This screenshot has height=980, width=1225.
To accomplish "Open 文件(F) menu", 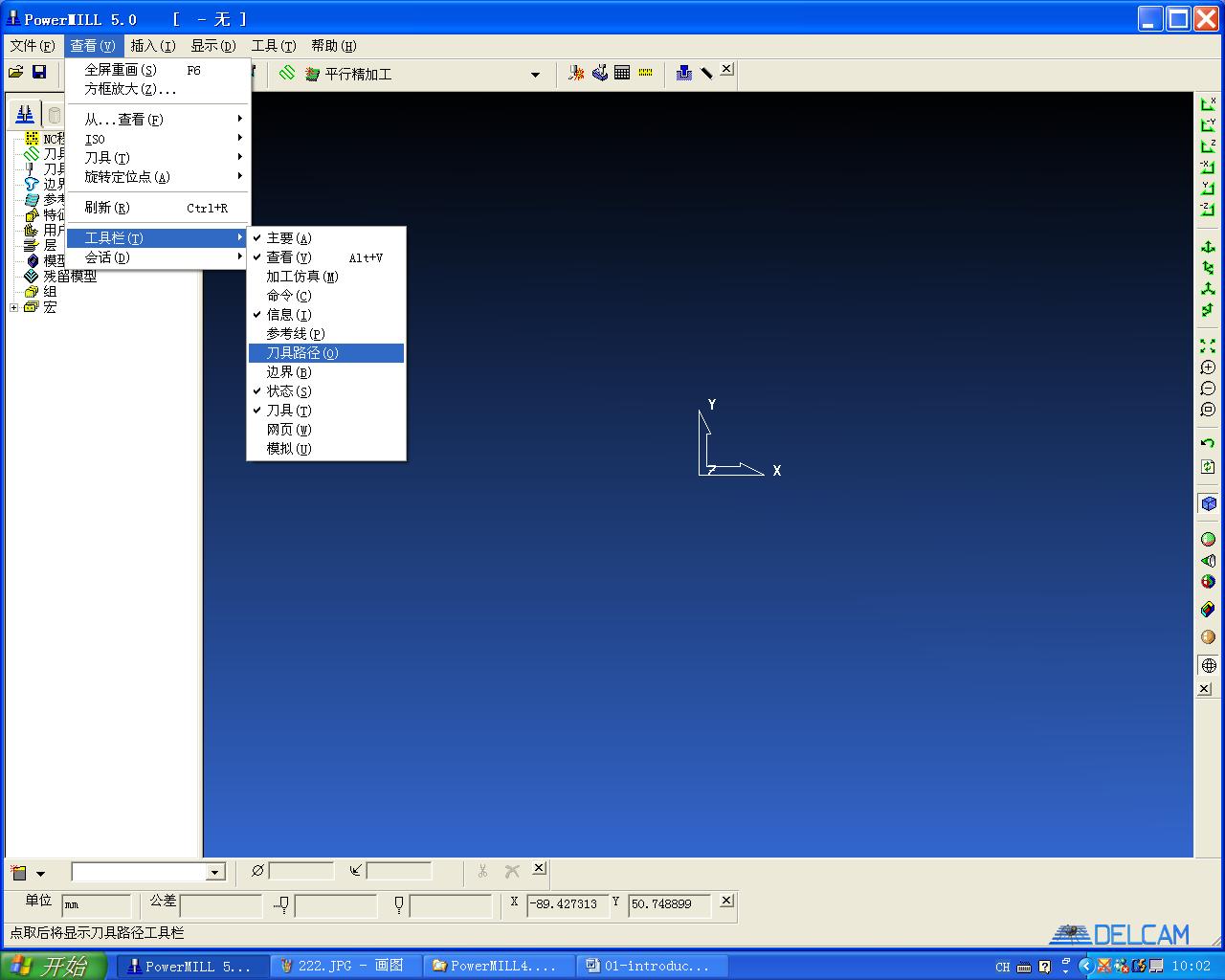I will coord(32,46).
